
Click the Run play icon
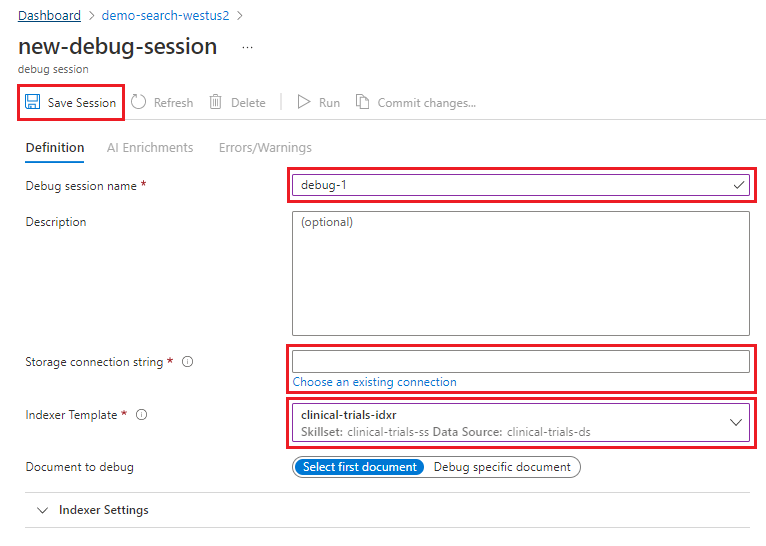click(304, 102)
